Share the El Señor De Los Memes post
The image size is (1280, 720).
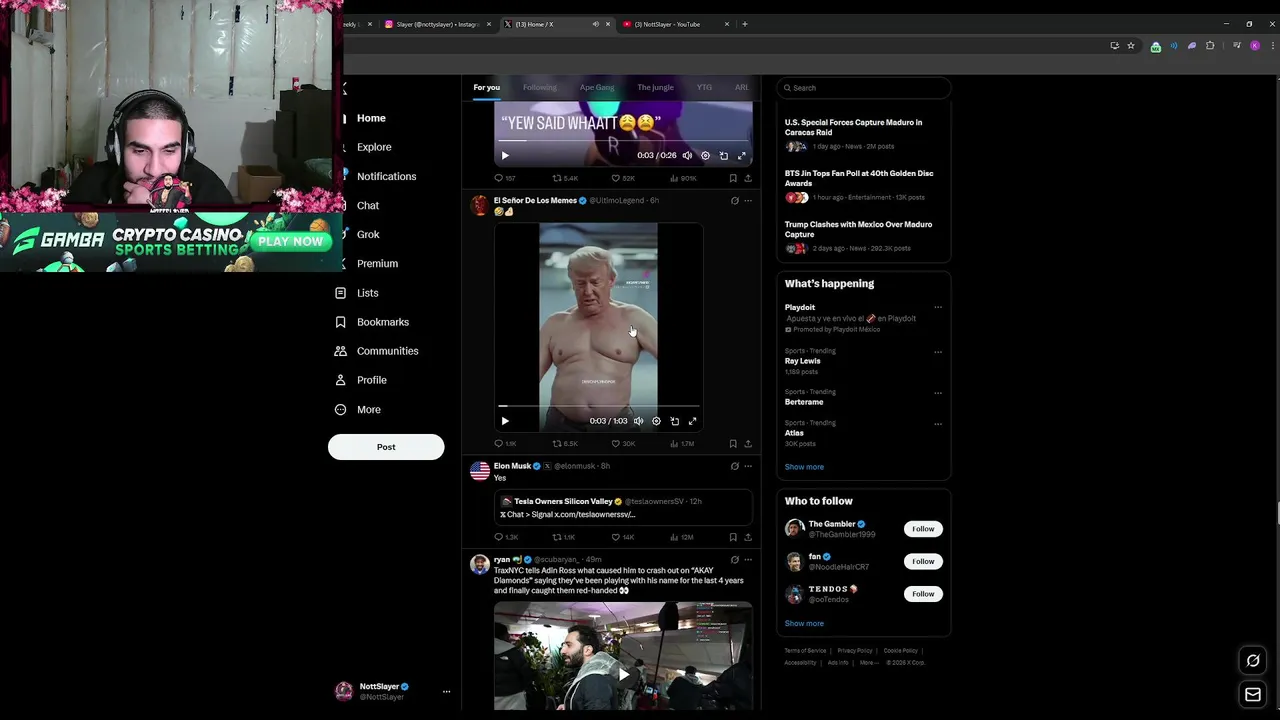[747, 443]
